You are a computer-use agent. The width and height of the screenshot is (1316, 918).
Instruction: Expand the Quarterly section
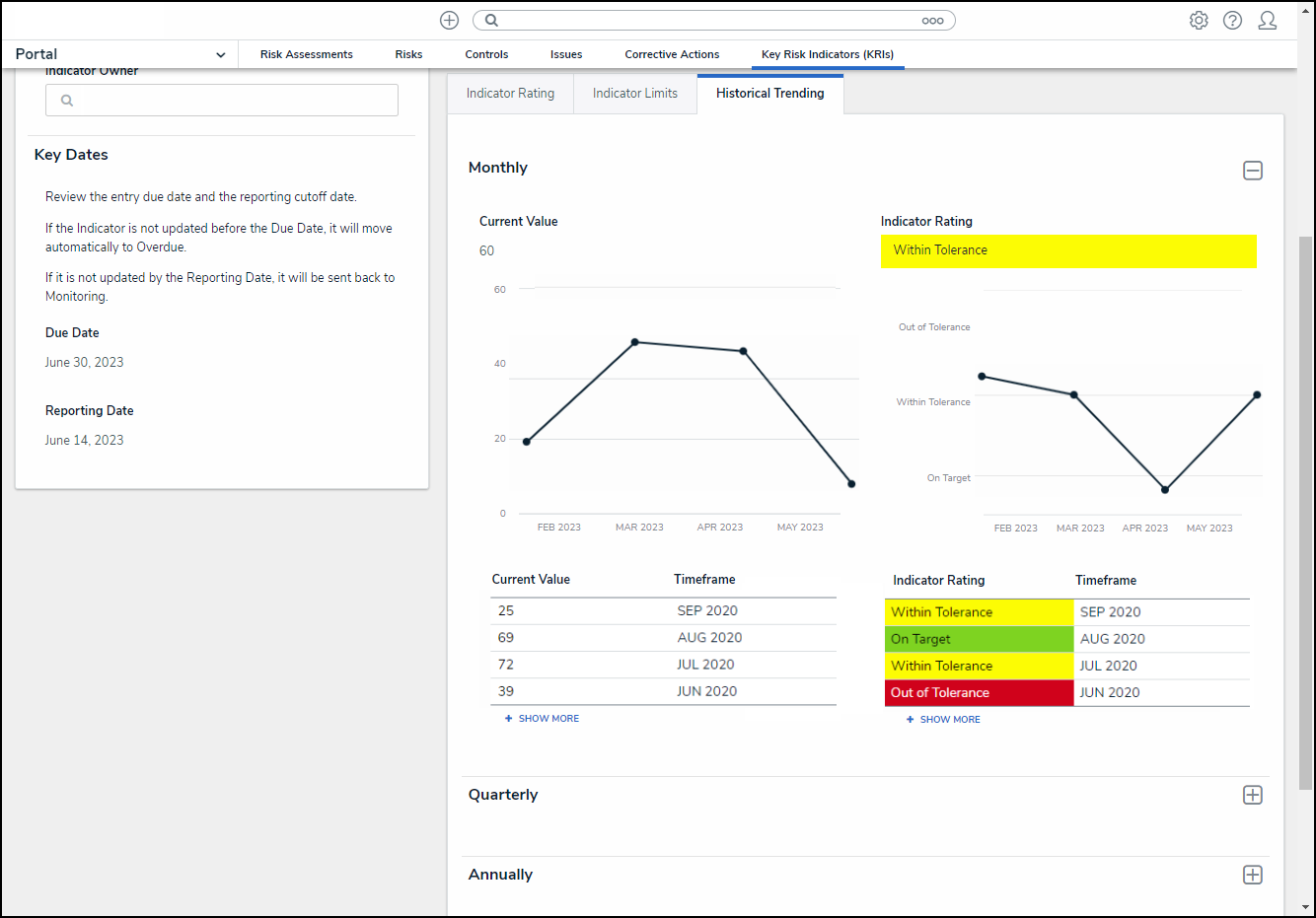(1252, 796)
